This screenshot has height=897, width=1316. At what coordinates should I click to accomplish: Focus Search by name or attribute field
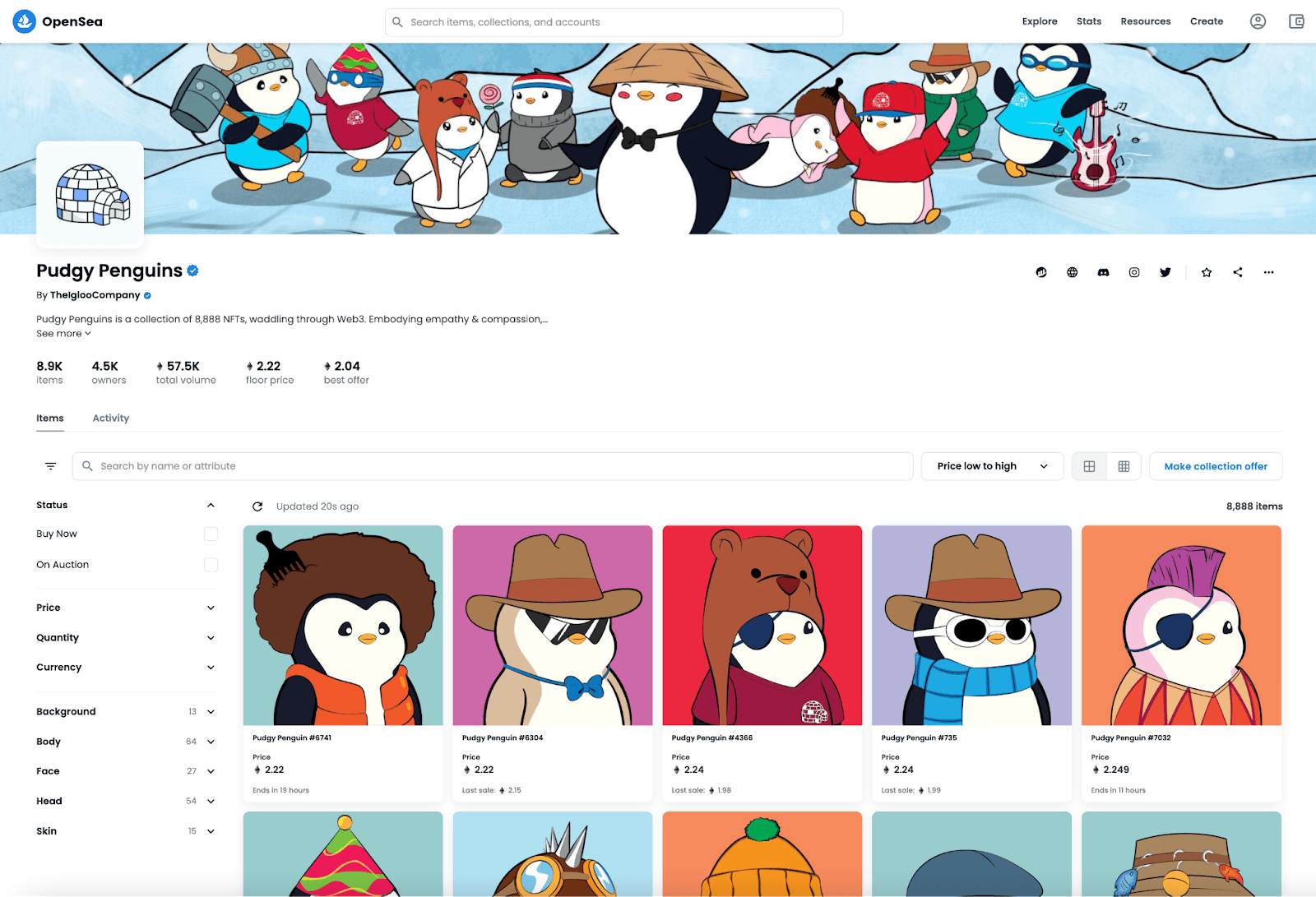coord(493,466)
